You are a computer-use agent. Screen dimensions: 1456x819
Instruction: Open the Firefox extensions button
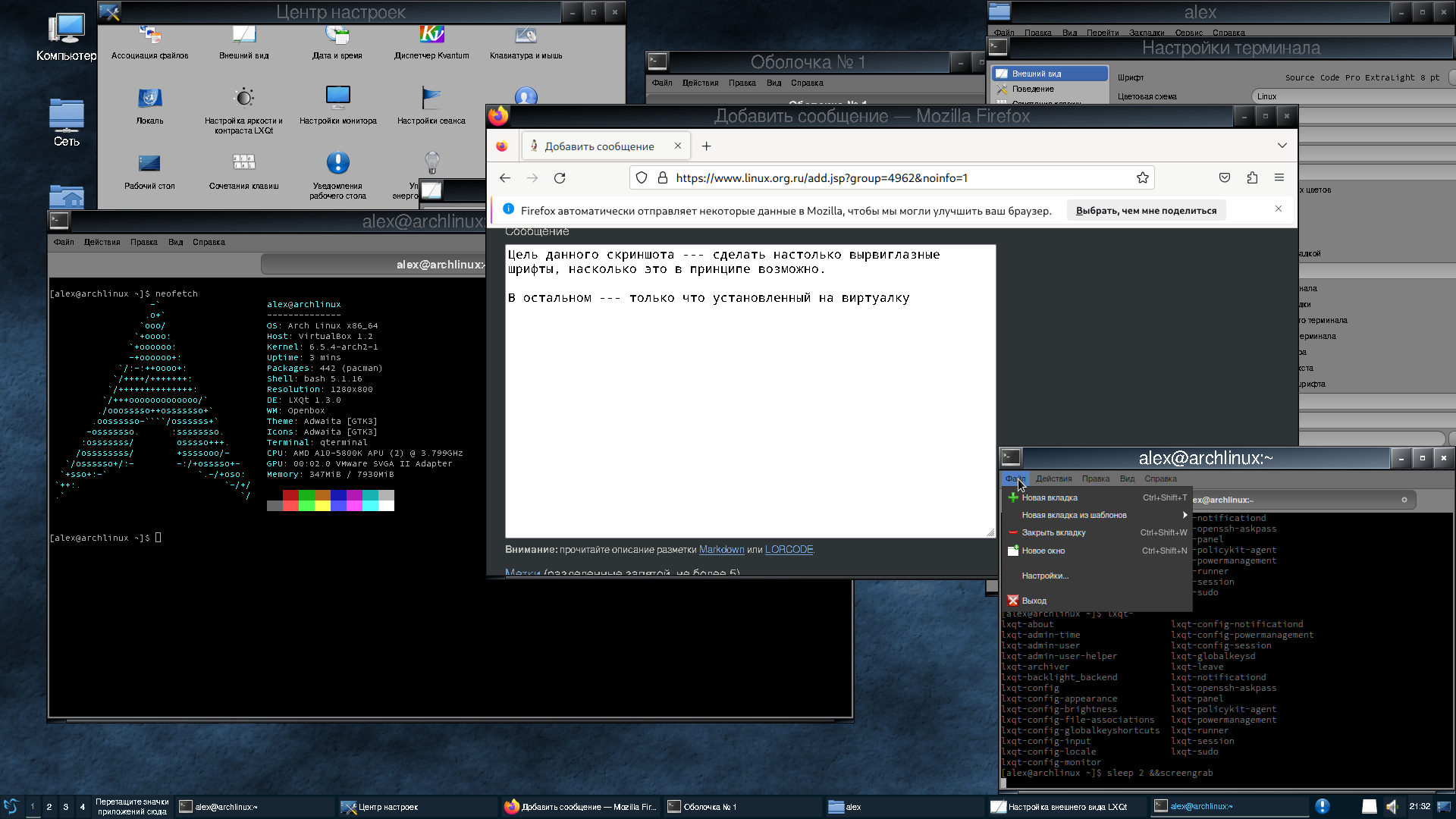1252,177
